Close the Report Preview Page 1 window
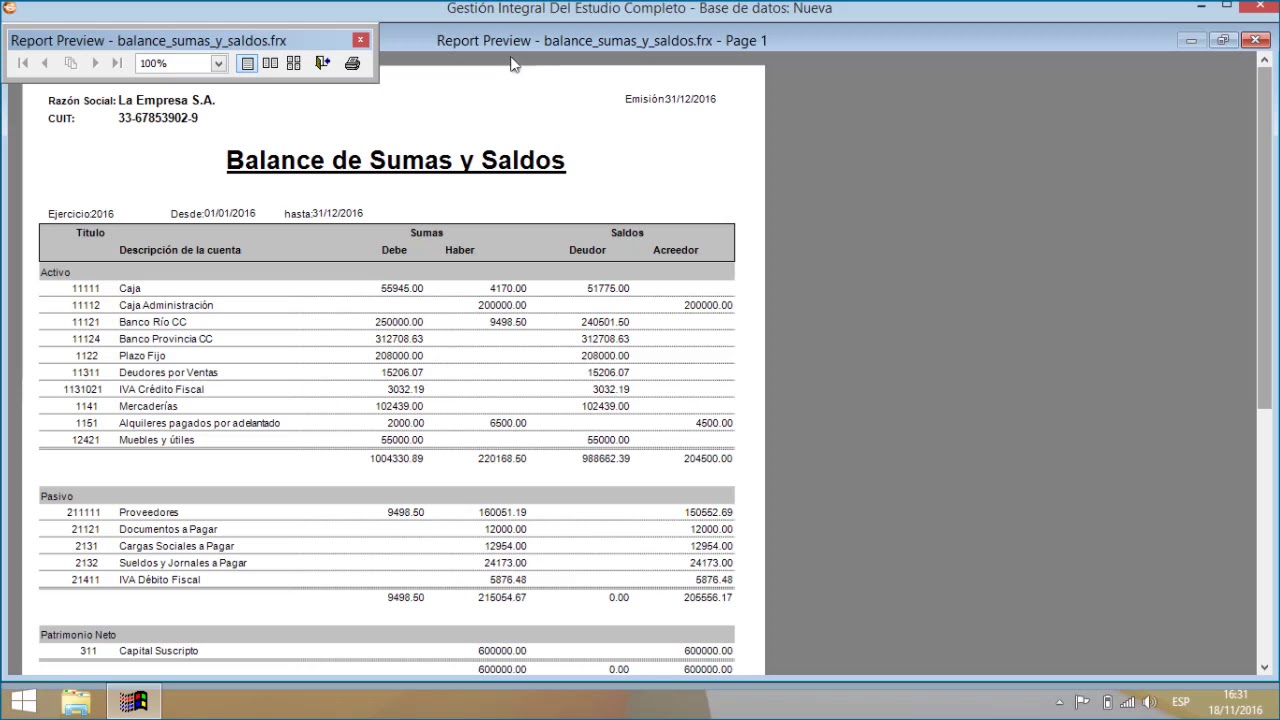 (x=1255, y=40)
